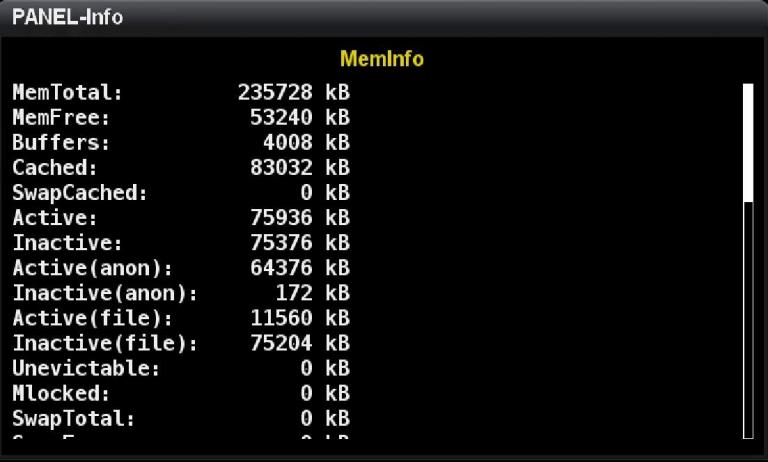Select the MemInfo heading

pos(382,59)
